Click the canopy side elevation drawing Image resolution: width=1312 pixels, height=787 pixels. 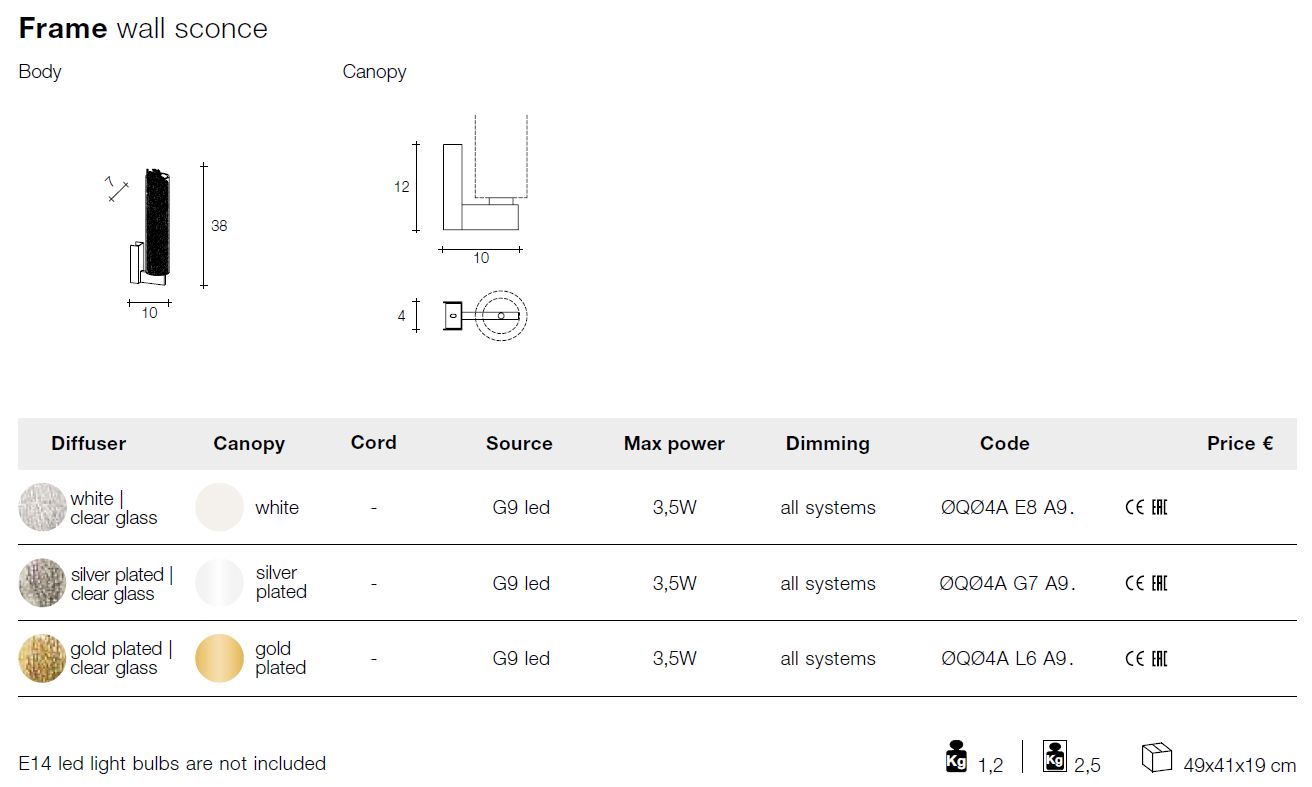[x=485, y=172]
